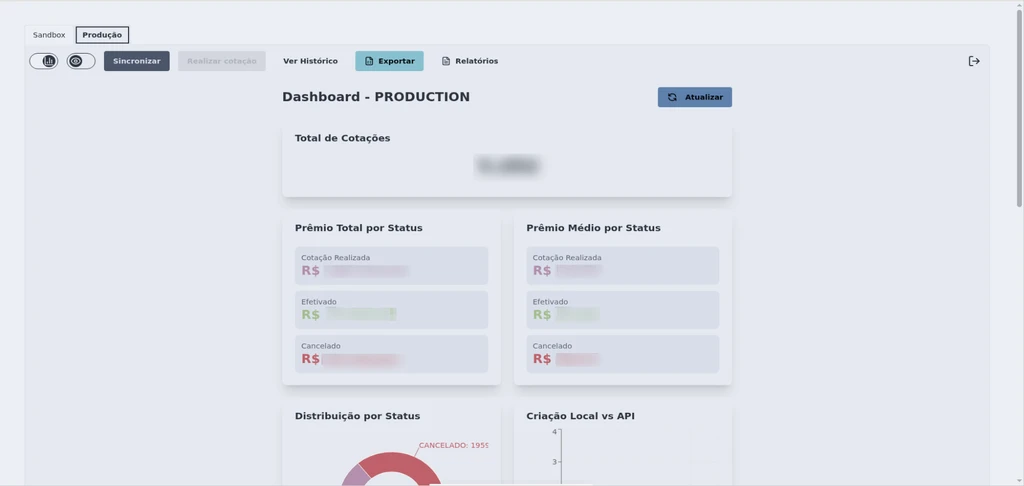Click the y-axis label 4 in the bar chart
The width and height of the screenshot is (1024, 486).
554,432
